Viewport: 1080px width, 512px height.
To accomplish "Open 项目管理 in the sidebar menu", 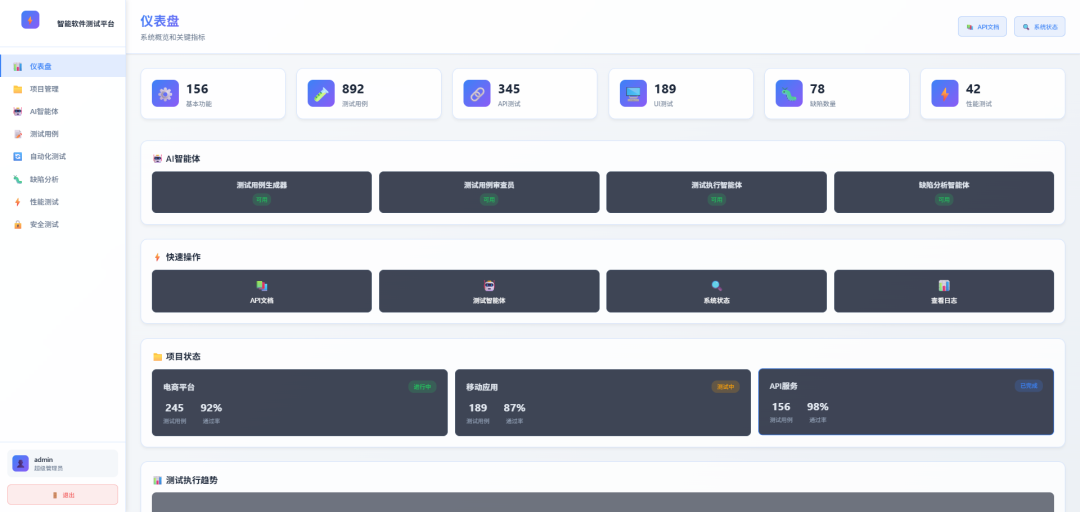I will (63, 90).
